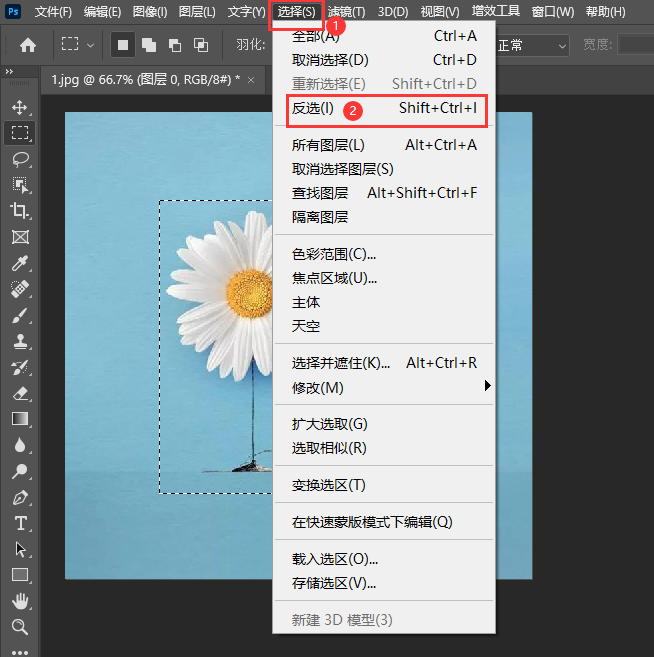Open the 正常 style dropdown
Image resolution: width=654 pixels, height=657 pixels.
[x=532, y=45]
